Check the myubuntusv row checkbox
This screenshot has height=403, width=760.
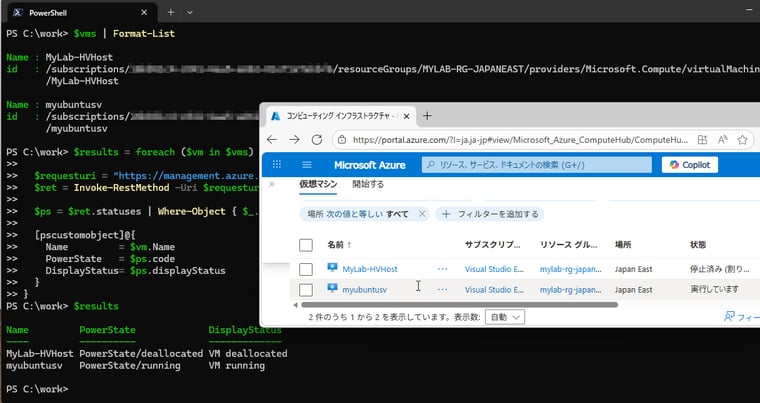306,290
